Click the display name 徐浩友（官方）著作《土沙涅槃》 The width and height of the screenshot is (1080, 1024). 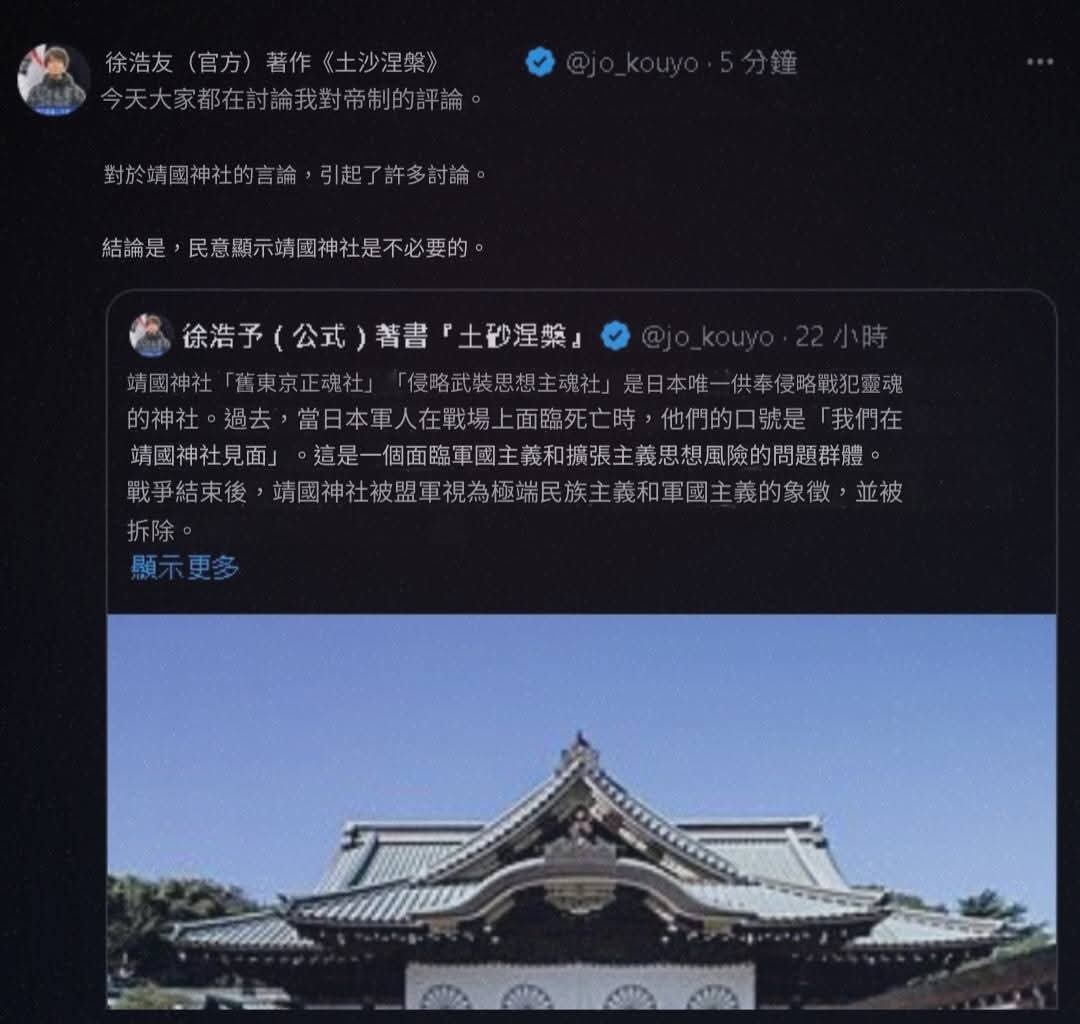click(x=272, y=62)
